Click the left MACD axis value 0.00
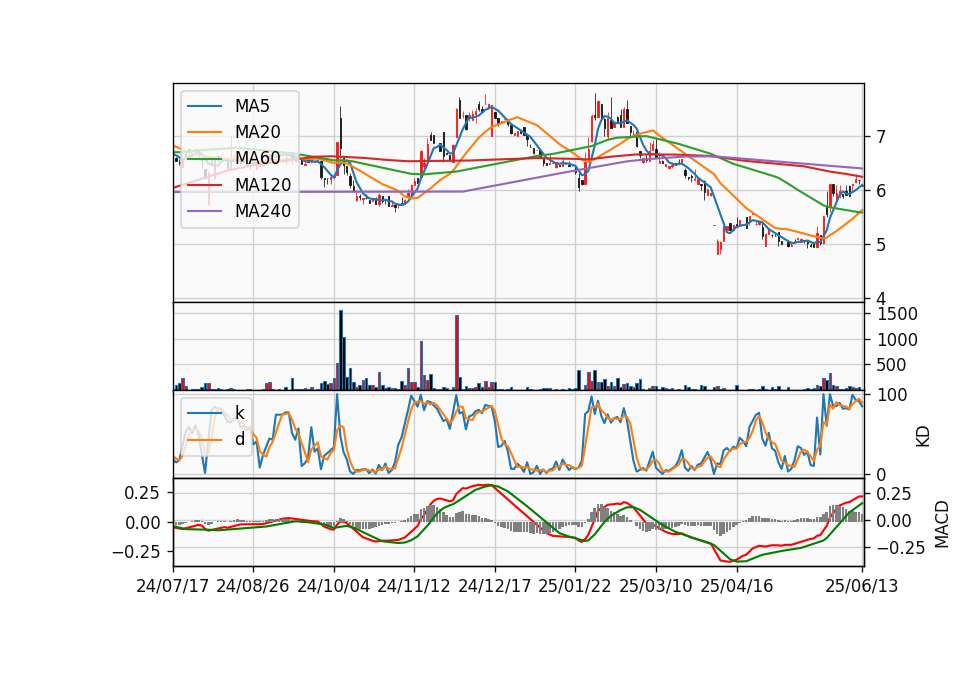 (x=142, y=523)
